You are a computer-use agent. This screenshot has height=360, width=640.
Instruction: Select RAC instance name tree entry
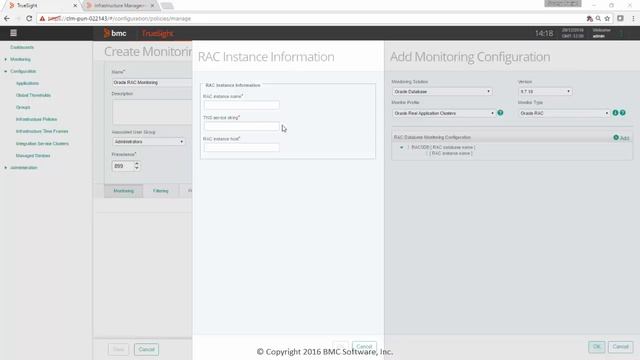click(451, 153)
